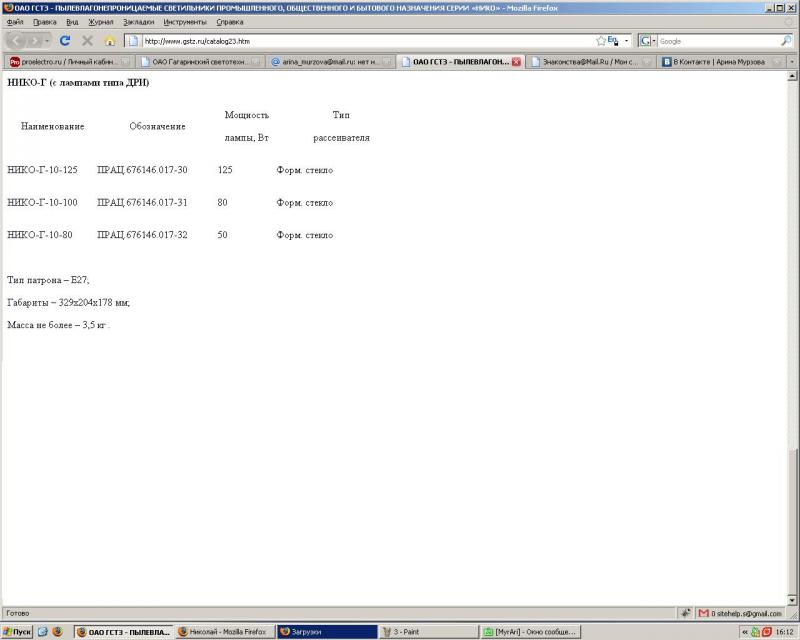
Task: Click the search magnifier icon
Action: tap(786, 41)
